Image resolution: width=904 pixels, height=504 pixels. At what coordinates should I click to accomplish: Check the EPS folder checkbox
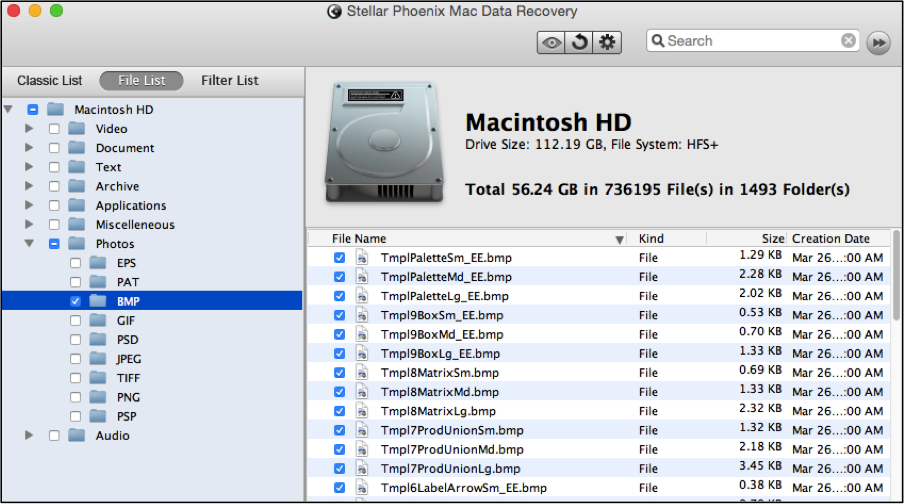[76, 263]
